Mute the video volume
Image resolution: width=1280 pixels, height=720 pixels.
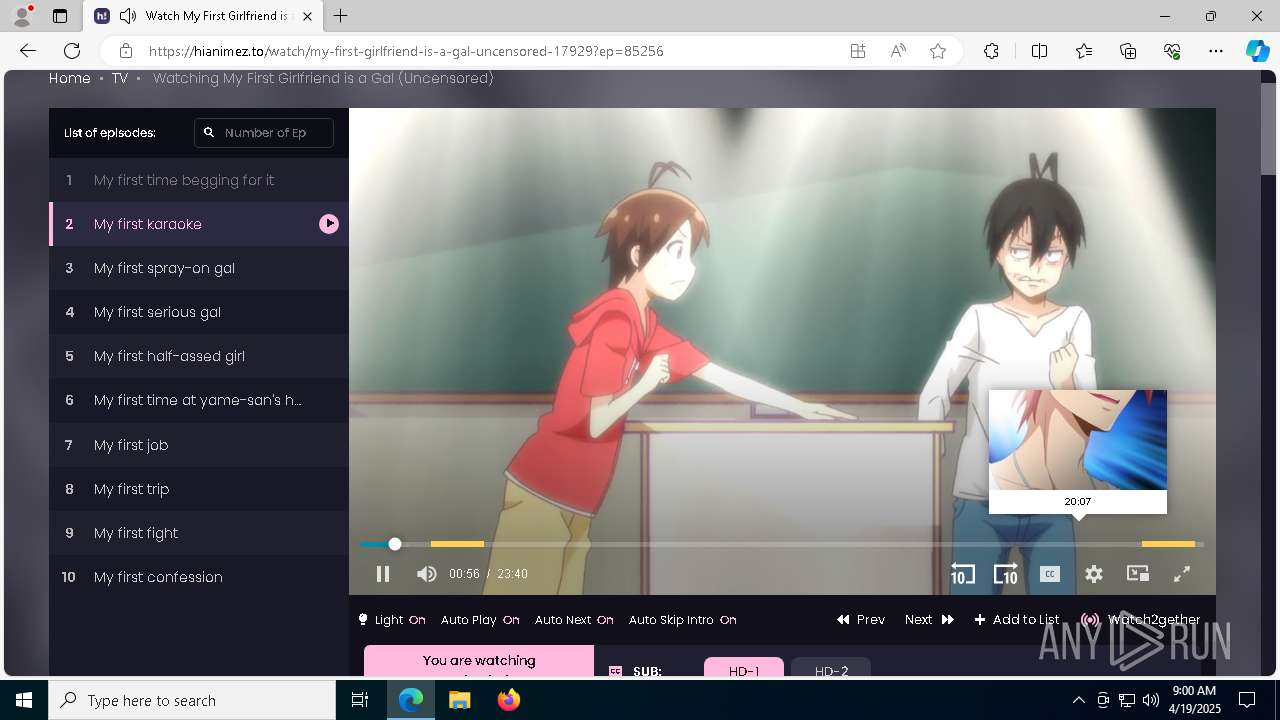[x=427, y=574]
